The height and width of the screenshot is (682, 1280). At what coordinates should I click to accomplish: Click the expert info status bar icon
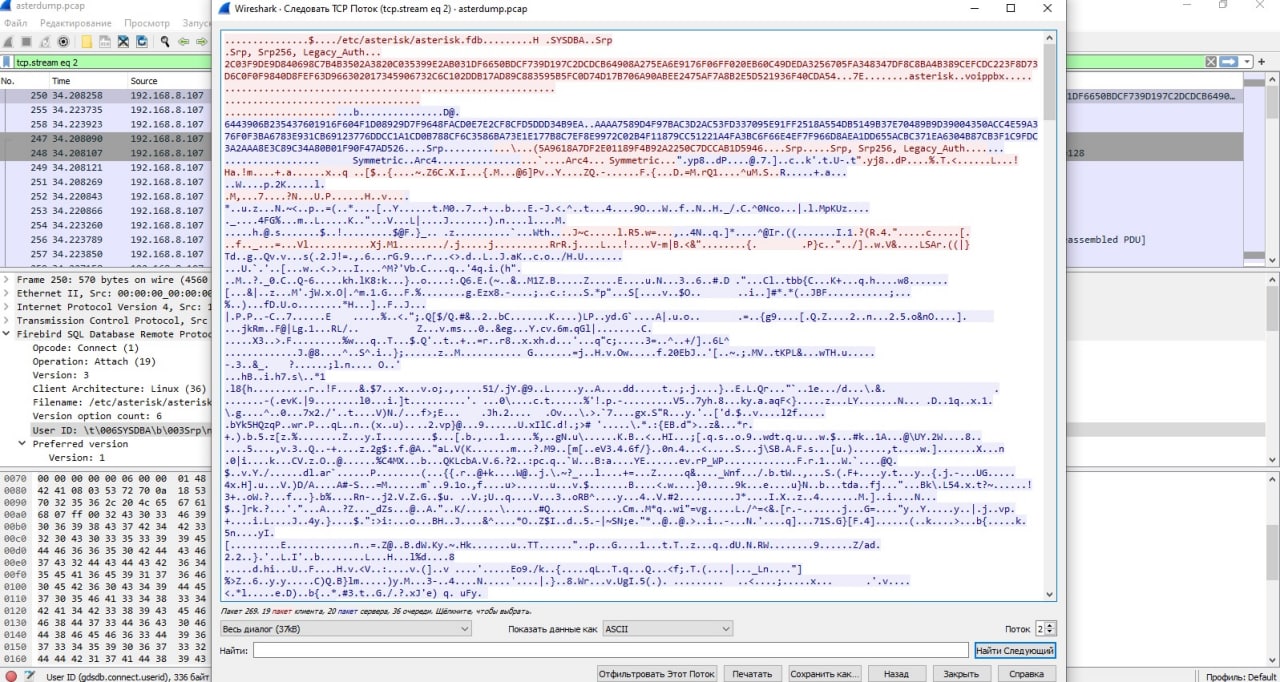[x=9, y=676]
